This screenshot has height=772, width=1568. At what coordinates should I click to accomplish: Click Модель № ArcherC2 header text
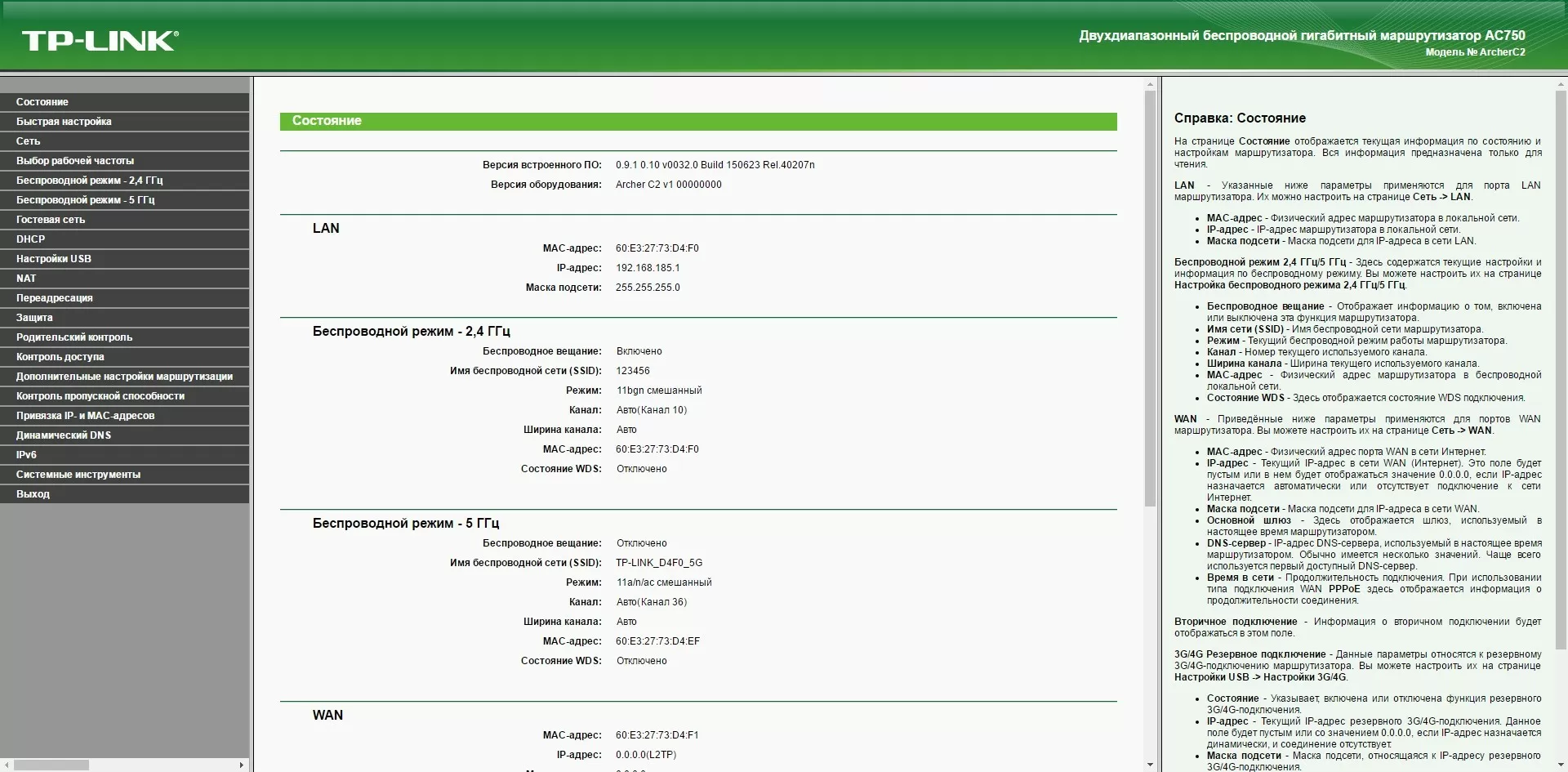[x=1475, y=52]
